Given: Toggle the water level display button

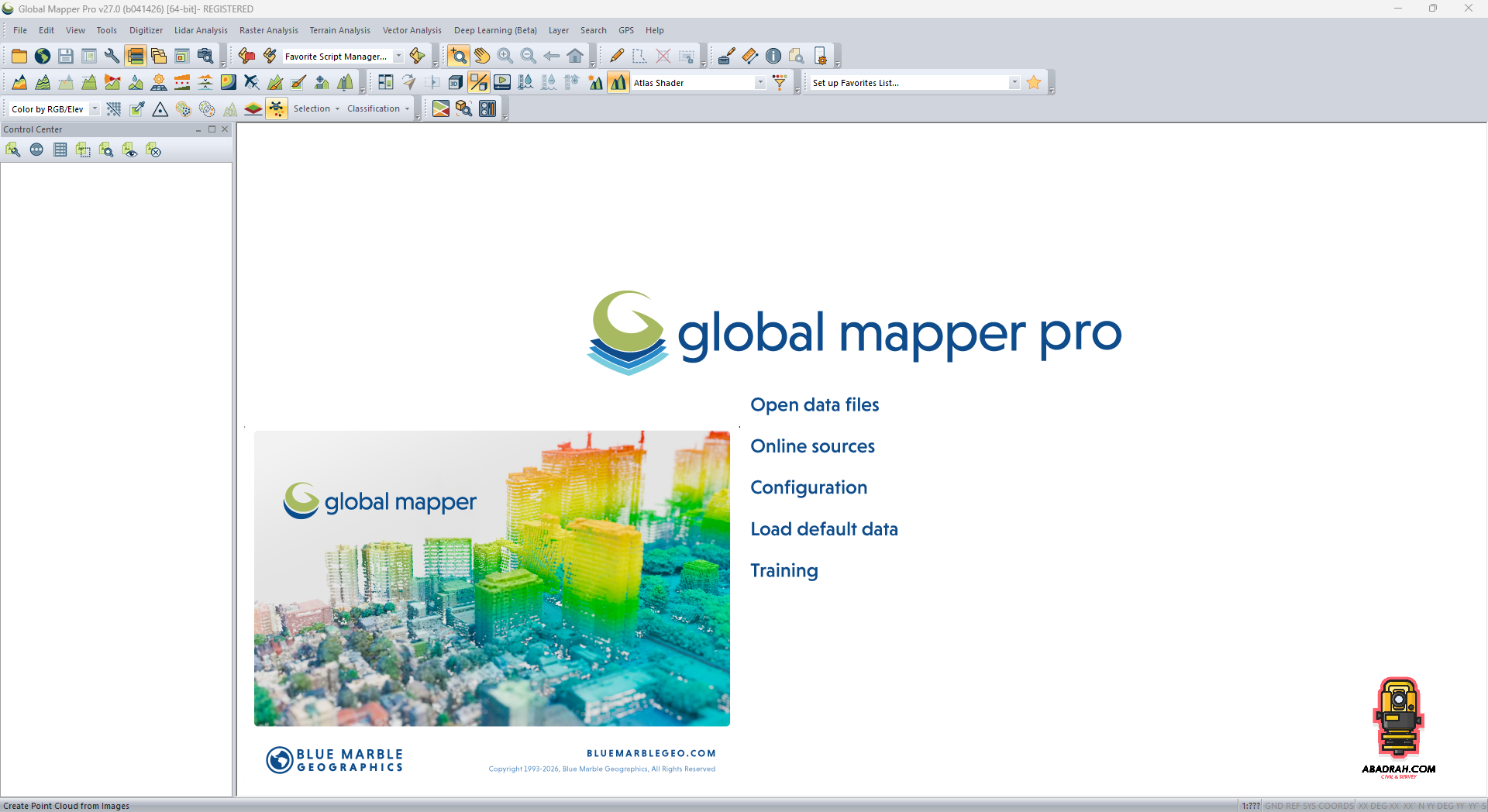Looking at the screenshot, I should coord(525,82).
